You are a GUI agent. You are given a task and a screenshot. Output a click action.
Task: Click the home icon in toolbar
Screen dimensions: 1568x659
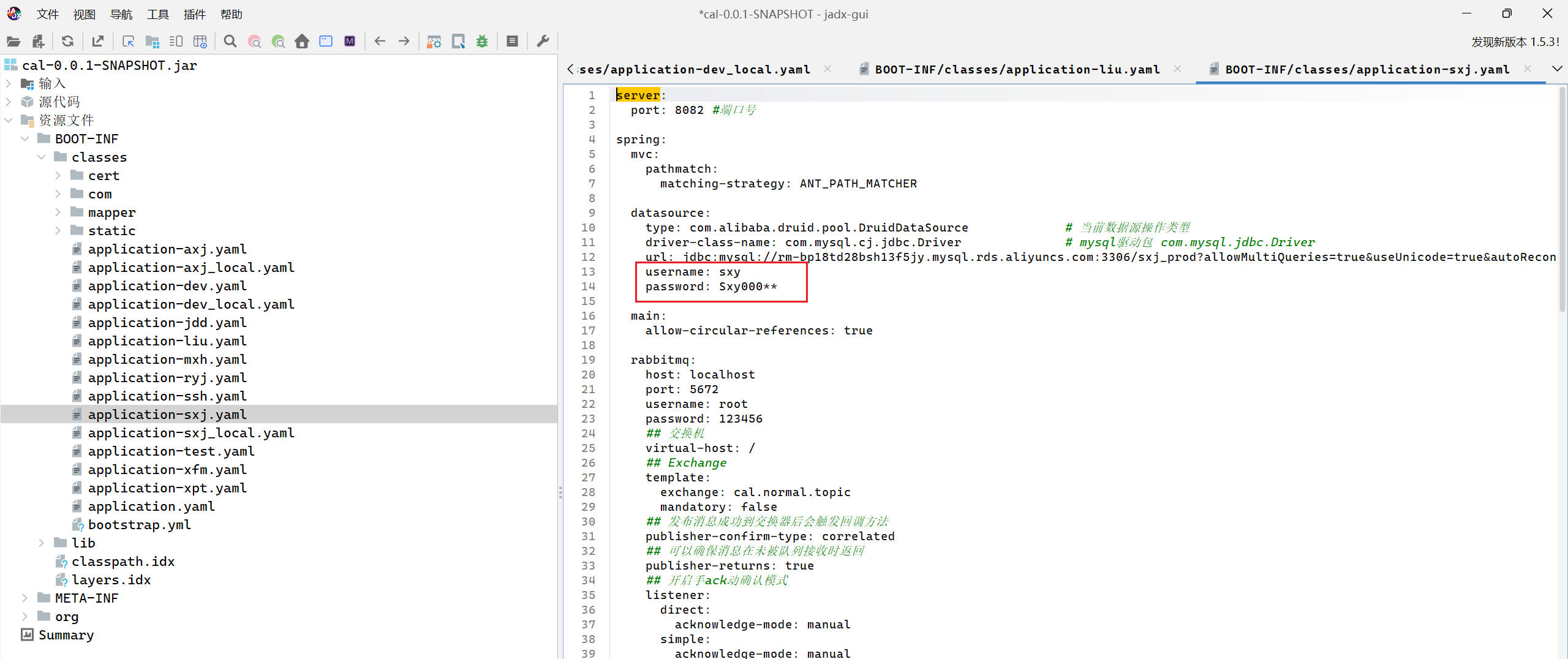[302, 42]
